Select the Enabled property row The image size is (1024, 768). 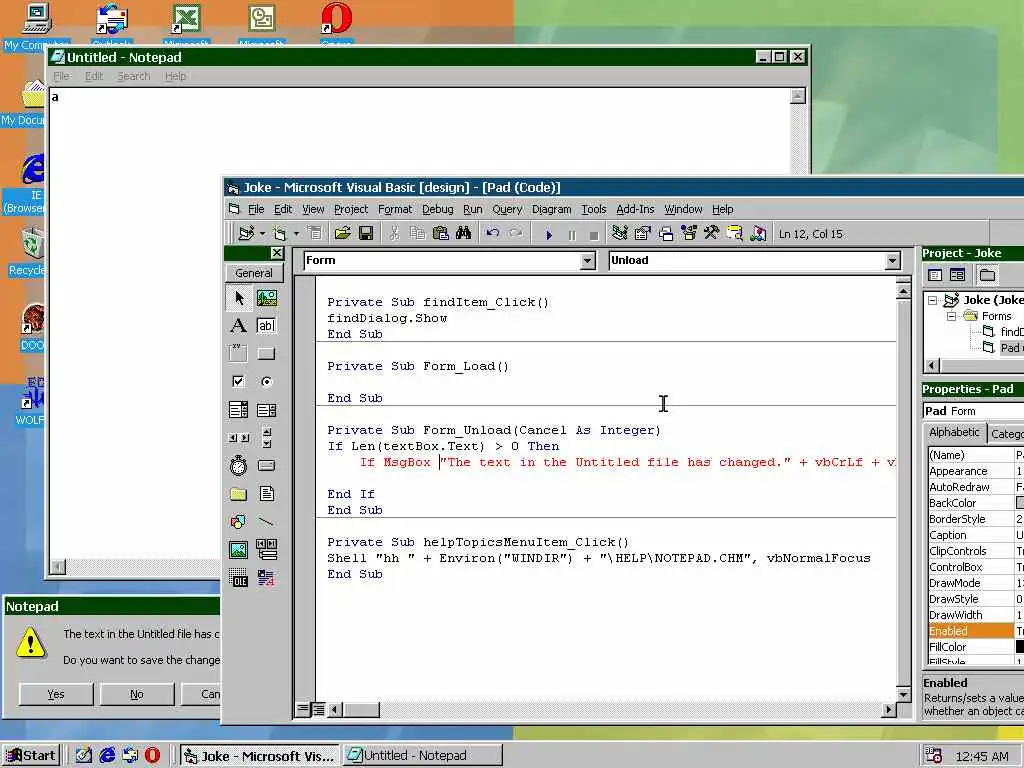click(974, 631)
